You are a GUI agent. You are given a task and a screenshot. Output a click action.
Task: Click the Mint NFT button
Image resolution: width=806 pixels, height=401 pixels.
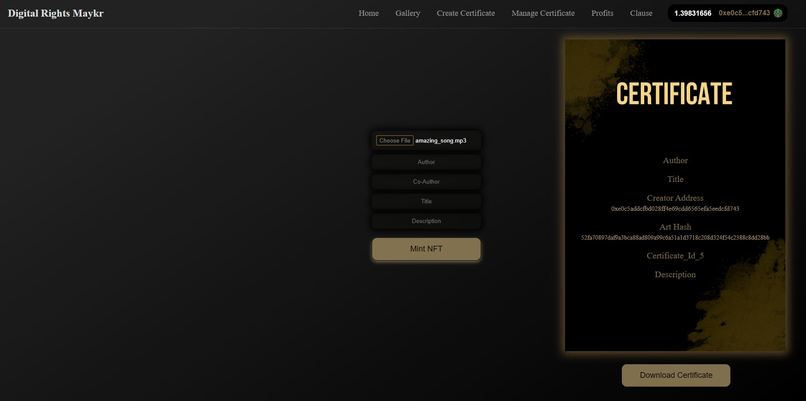tap(426, 249)
